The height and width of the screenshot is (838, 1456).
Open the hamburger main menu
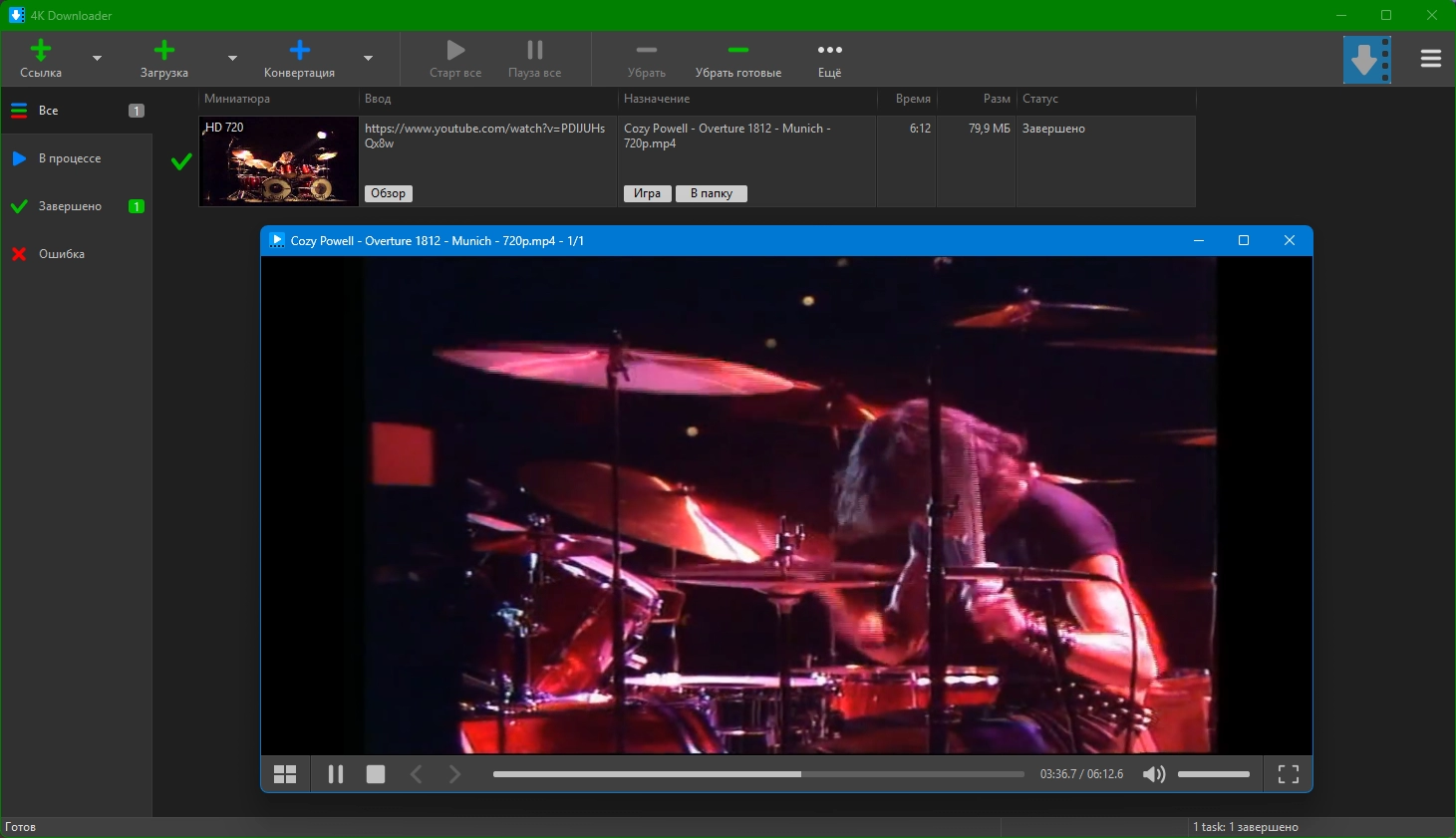pyautogui.click(x=1430, y=59)
